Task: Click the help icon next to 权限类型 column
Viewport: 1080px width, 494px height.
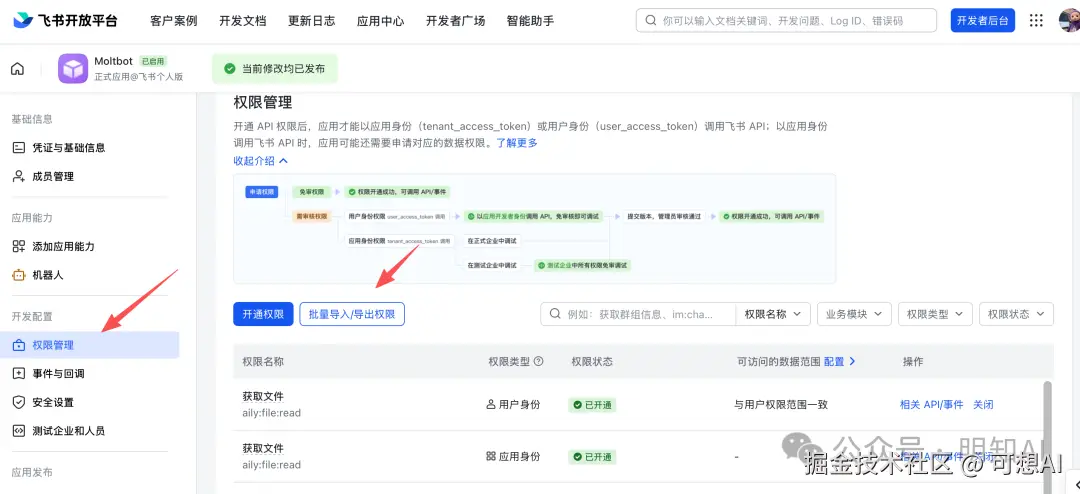Action: (539, 361)
